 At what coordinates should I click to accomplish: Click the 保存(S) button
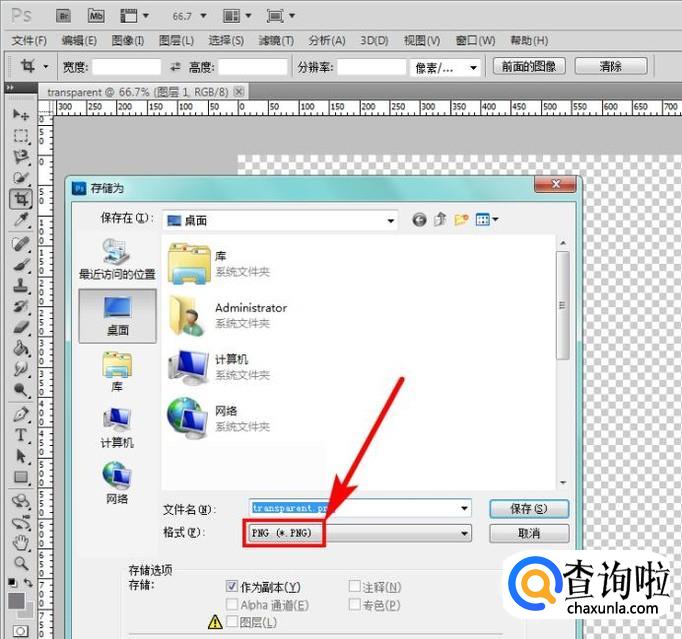[529, 509]
